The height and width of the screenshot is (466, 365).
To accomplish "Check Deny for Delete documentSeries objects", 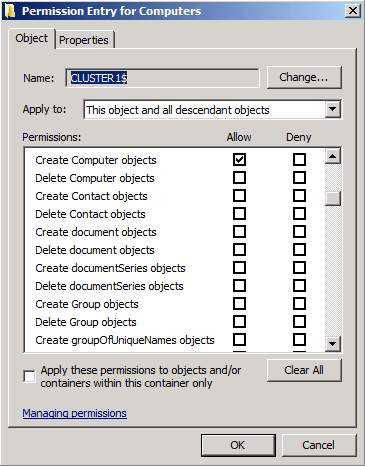I will point(299,286).
